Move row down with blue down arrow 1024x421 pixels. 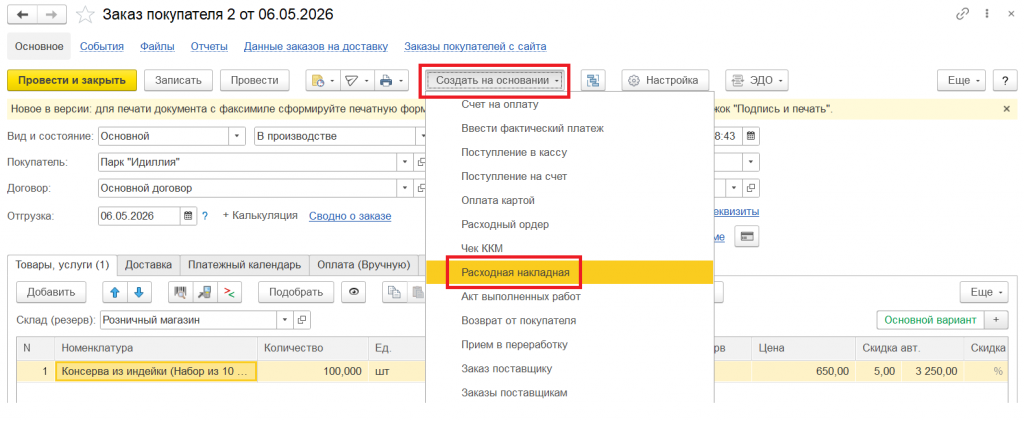pos(138,292)
